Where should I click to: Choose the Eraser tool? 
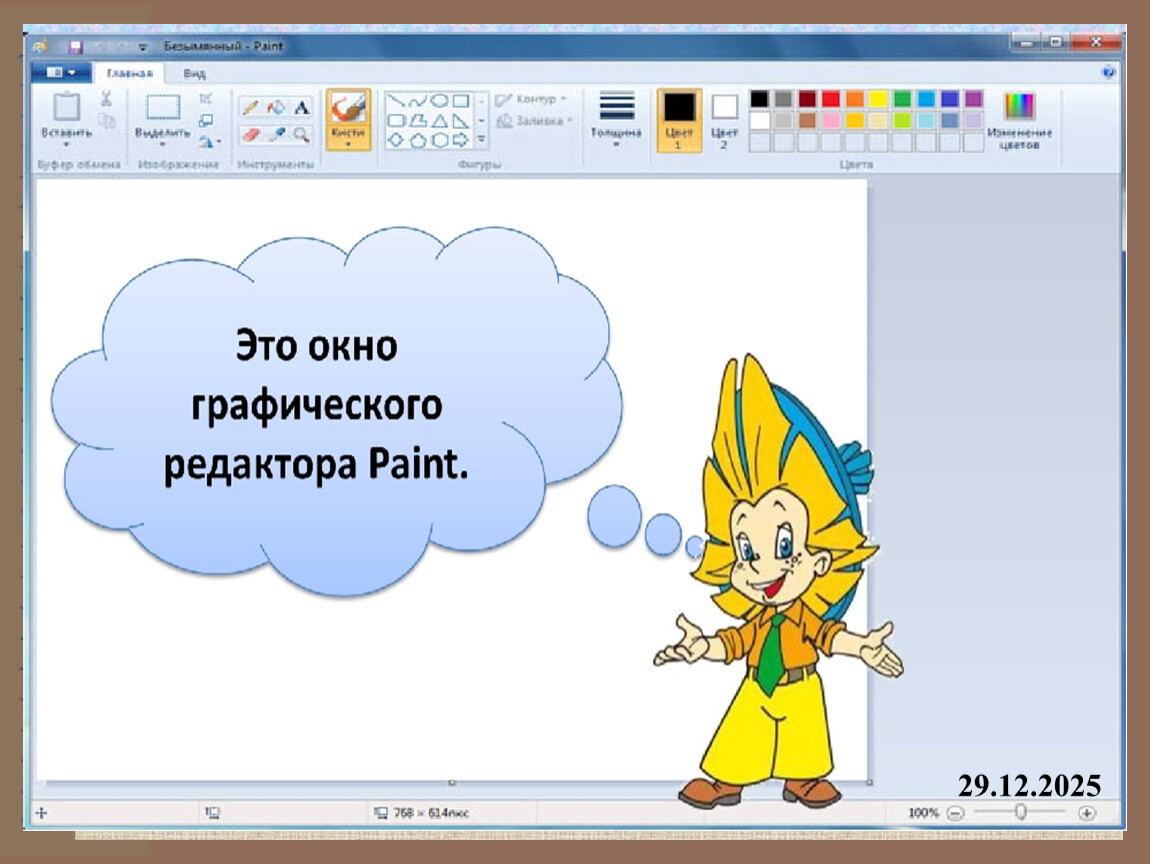click(x=250, y=134)
